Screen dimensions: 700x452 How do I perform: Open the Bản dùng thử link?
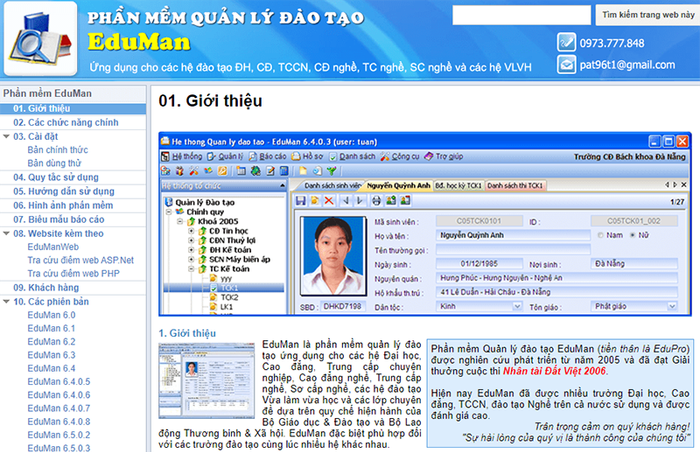(x=54, y=163)
